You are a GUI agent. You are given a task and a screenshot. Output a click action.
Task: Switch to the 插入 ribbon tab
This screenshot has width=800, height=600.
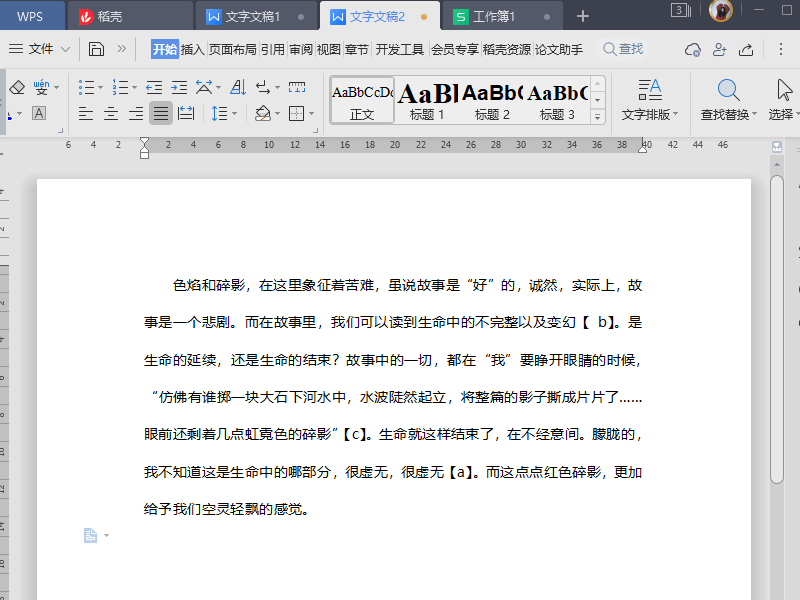(192, 49)
